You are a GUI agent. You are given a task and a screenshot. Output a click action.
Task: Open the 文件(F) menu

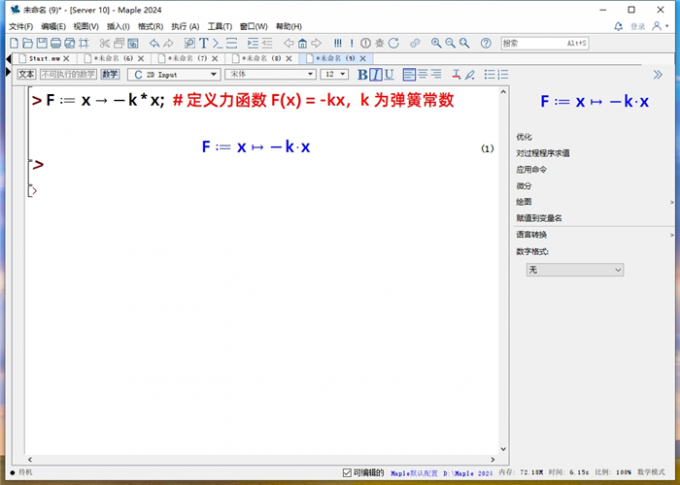21,26
